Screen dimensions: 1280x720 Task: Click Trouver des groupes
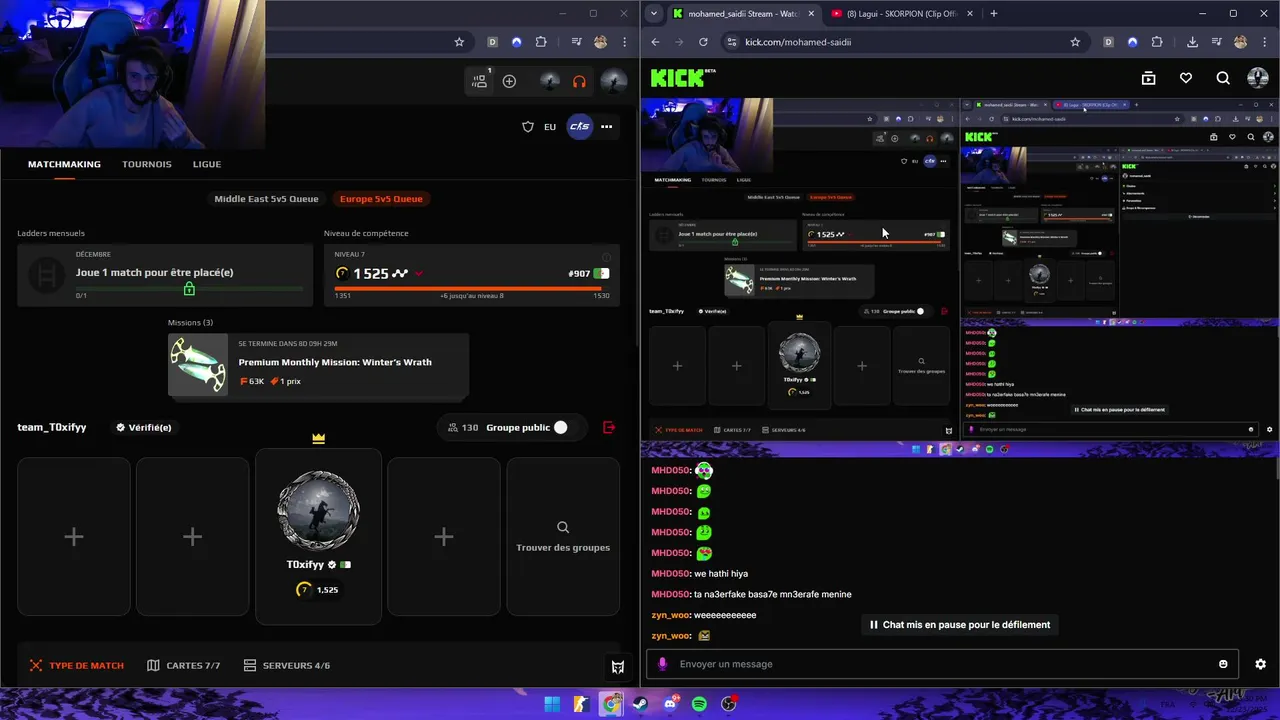click(x=563, y=537)
